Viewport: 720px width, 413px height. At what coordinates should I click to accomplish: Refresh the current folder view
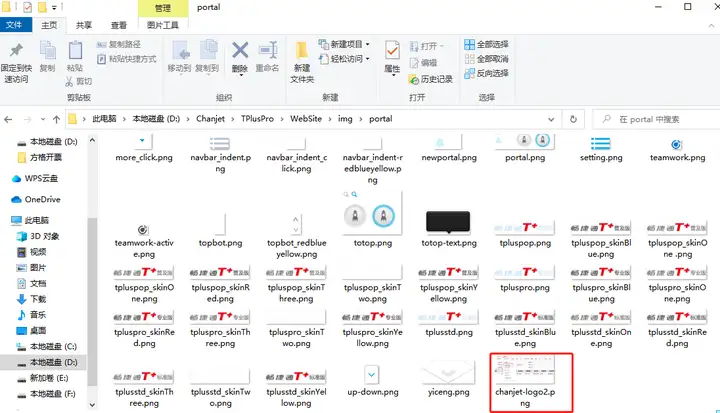573,119
